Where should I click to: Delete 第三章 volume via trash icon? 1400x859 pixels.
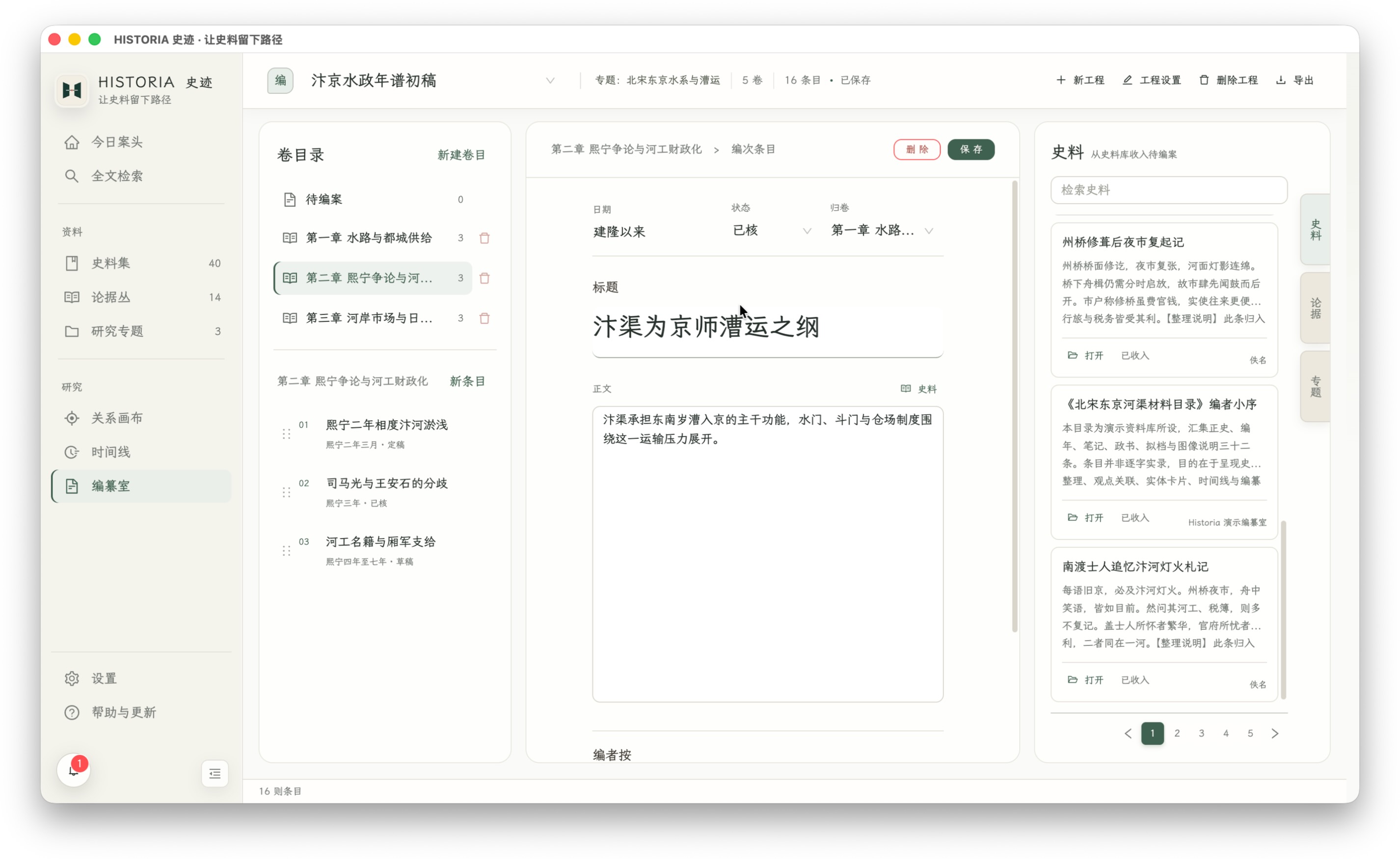(484, 318)
